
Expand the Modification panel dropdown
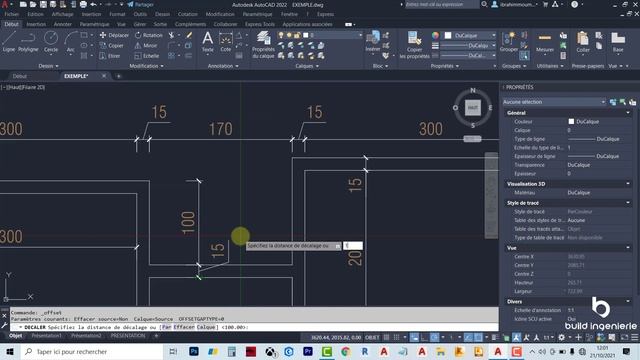pos(146,66)
